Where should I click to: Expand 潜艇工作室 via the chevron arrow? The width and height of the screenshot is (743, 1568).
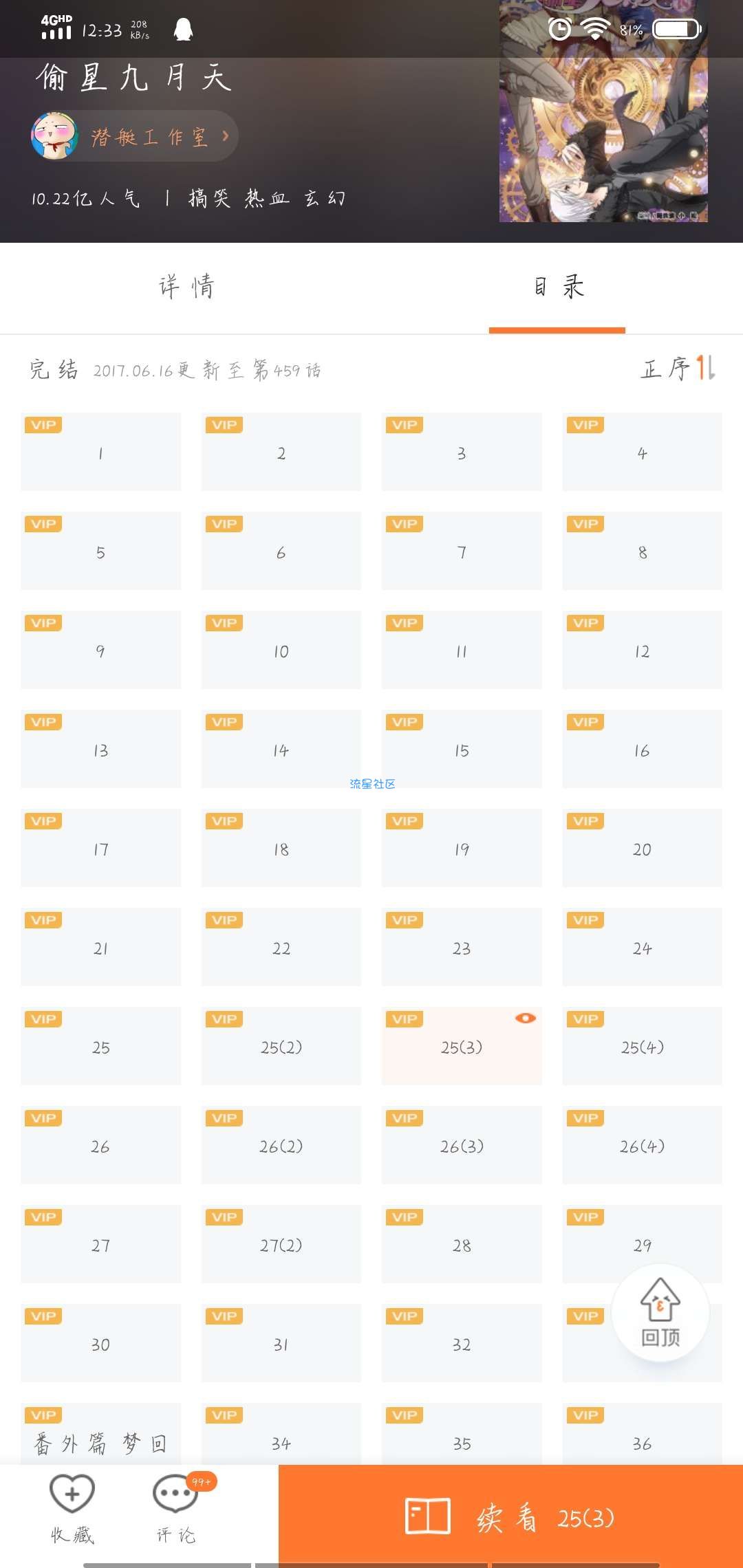(x=225, y=136)
